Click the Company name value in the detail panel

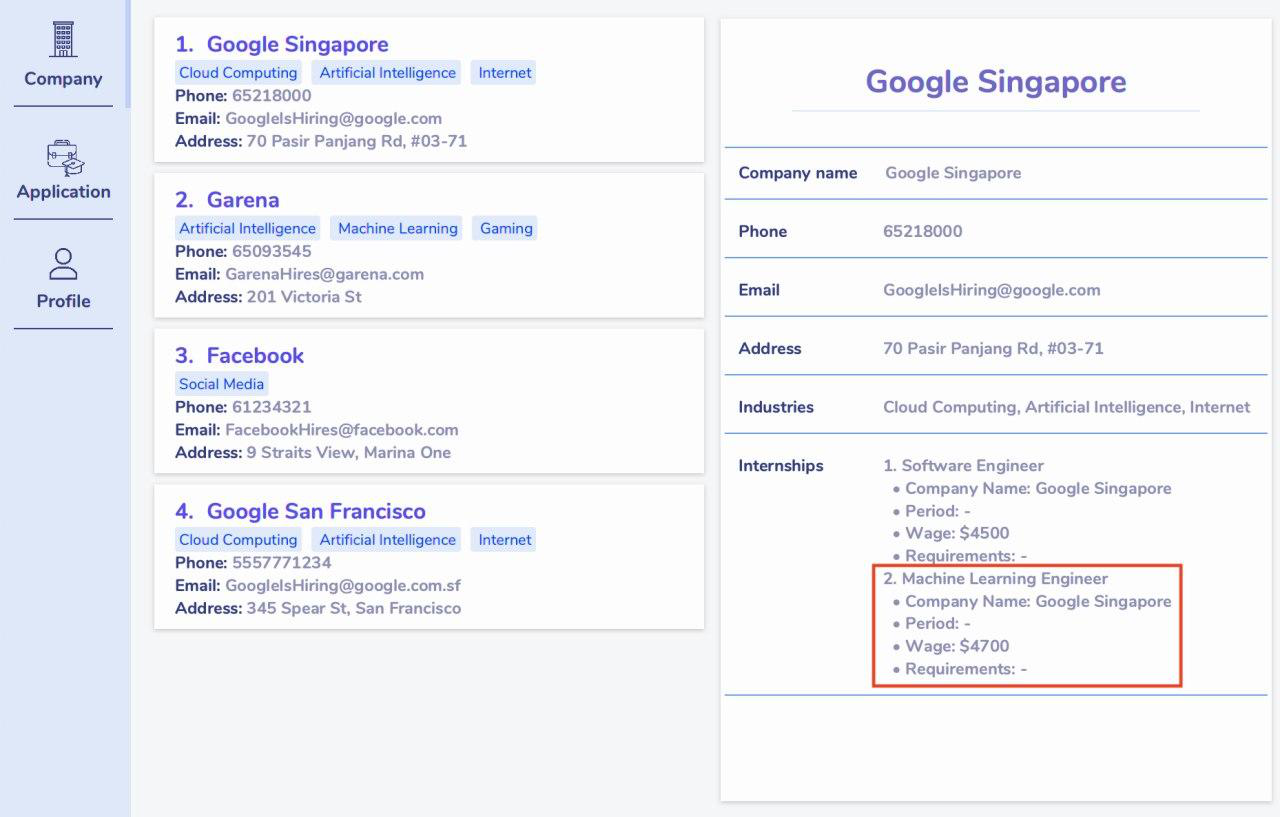pyautogui.click(x=953, y=173)
